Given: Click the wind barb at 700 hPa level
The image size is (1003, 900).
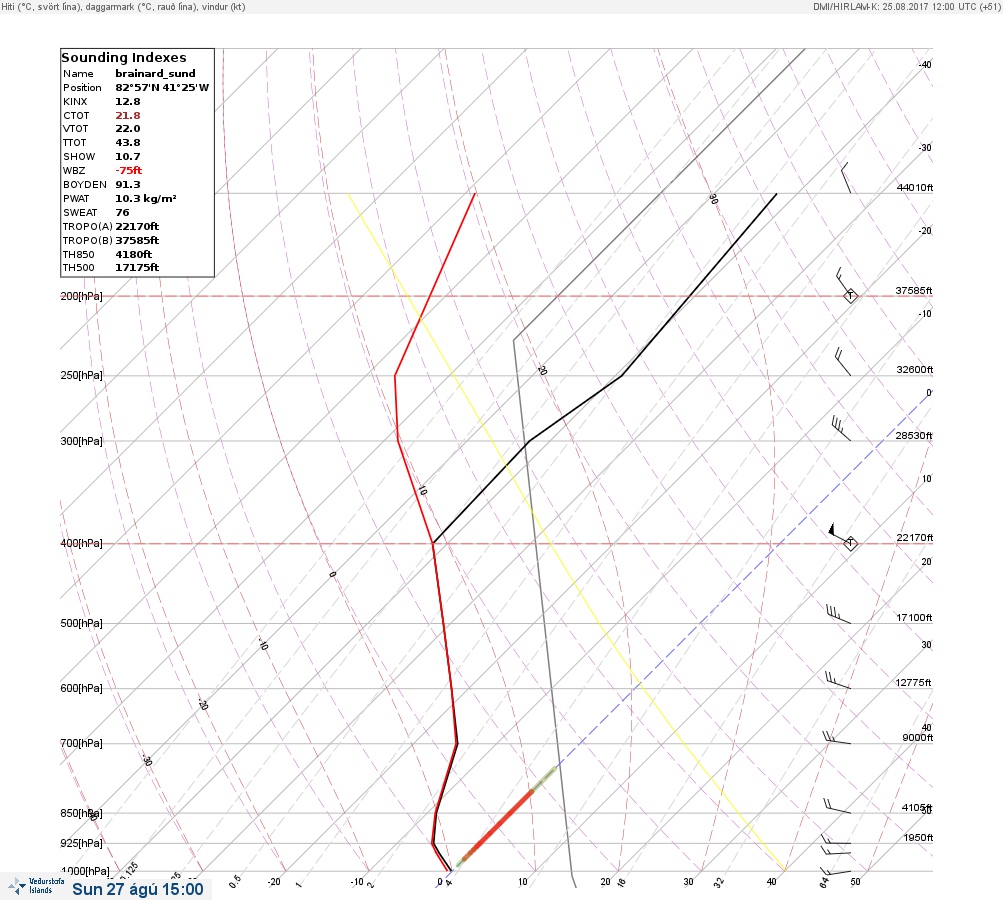Looking at the screenshot, I should [x=837, y=738].
